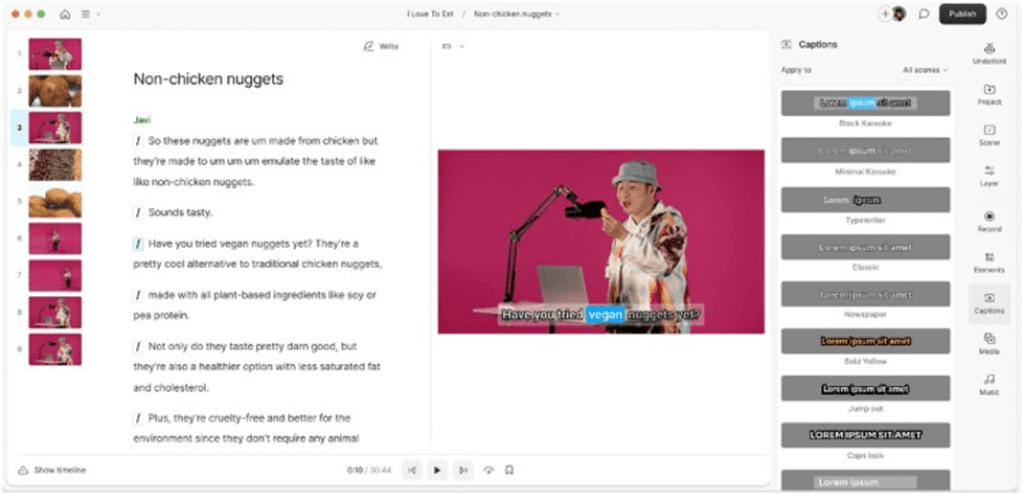Click the speaker label 'Javi'

click(x=142, y=120)
